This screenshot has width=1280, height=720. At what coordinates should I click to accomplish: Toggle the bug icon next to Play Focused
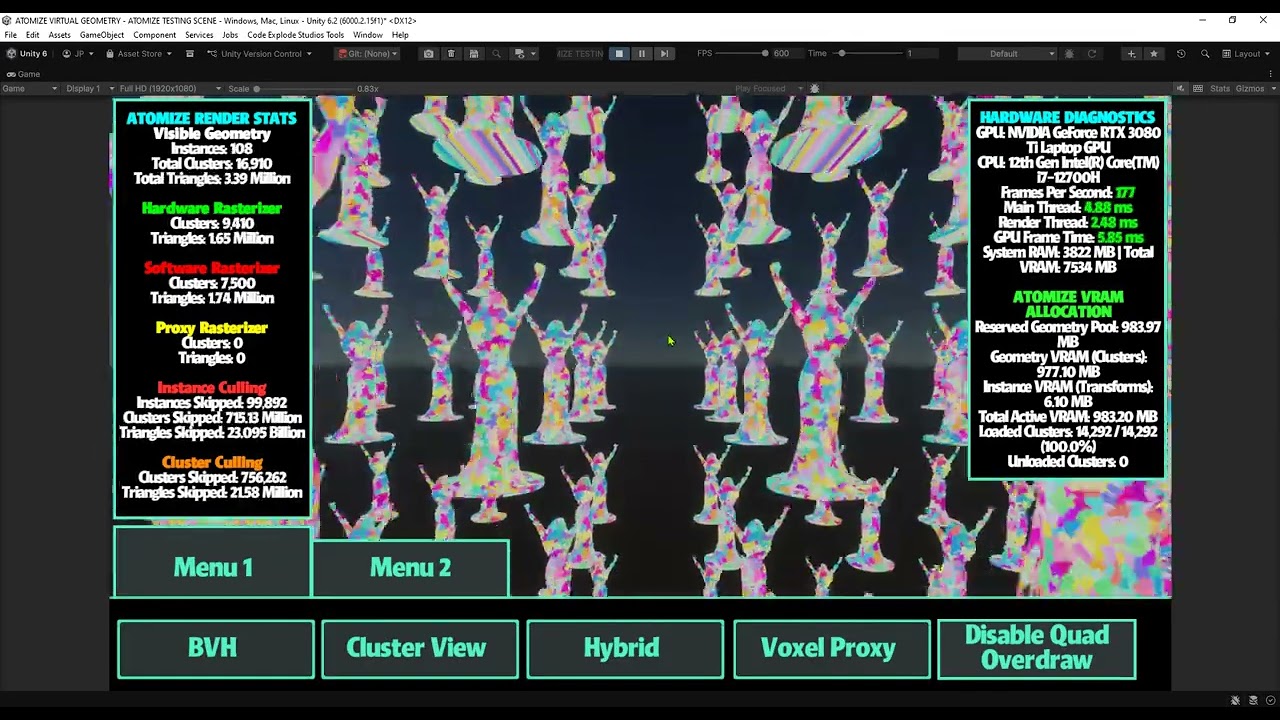(814, 89)
